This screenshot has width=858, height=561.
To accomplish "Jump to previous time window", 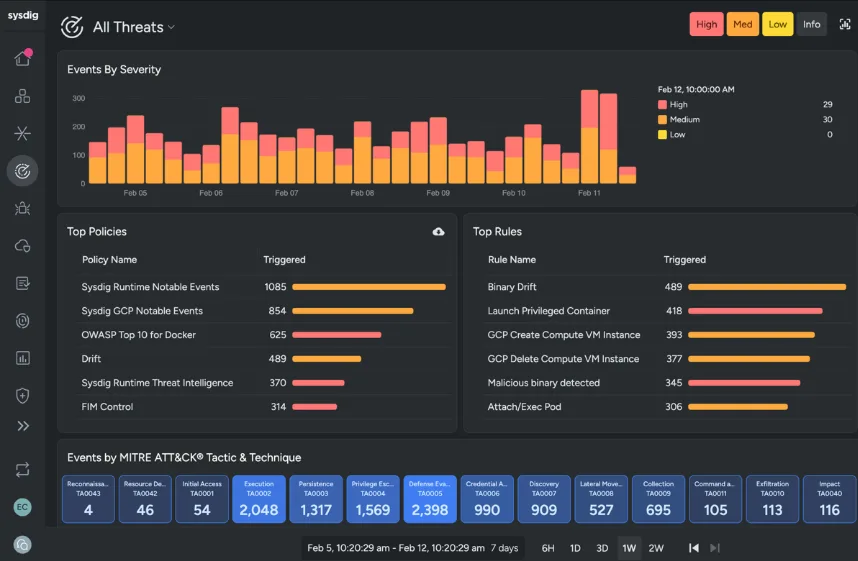I will coord(693,548).
